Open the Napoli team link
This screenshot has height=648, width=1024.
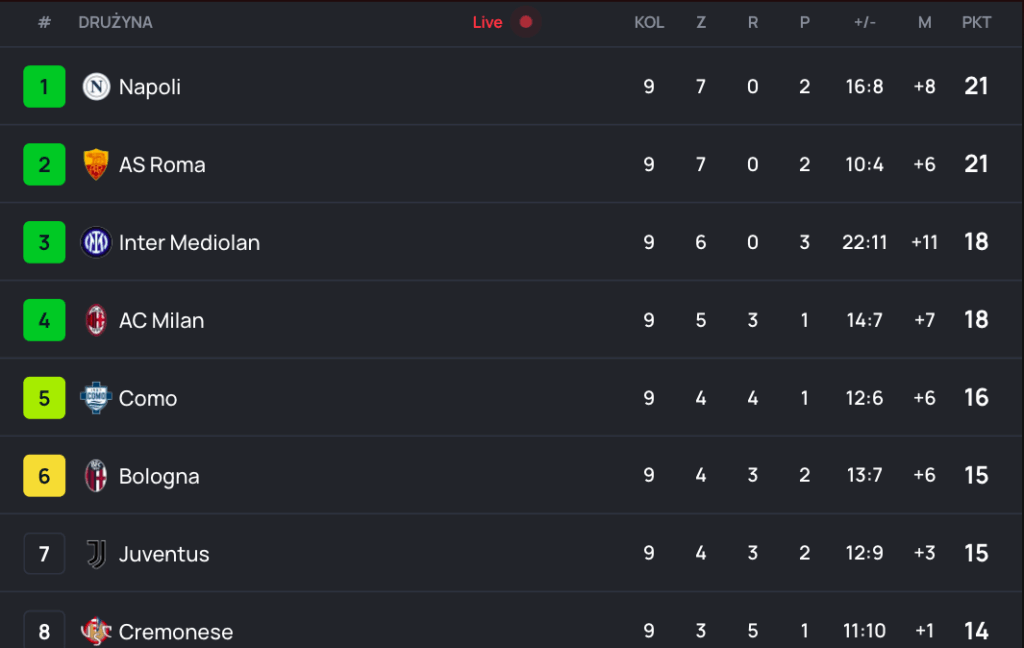coord(150,87)
